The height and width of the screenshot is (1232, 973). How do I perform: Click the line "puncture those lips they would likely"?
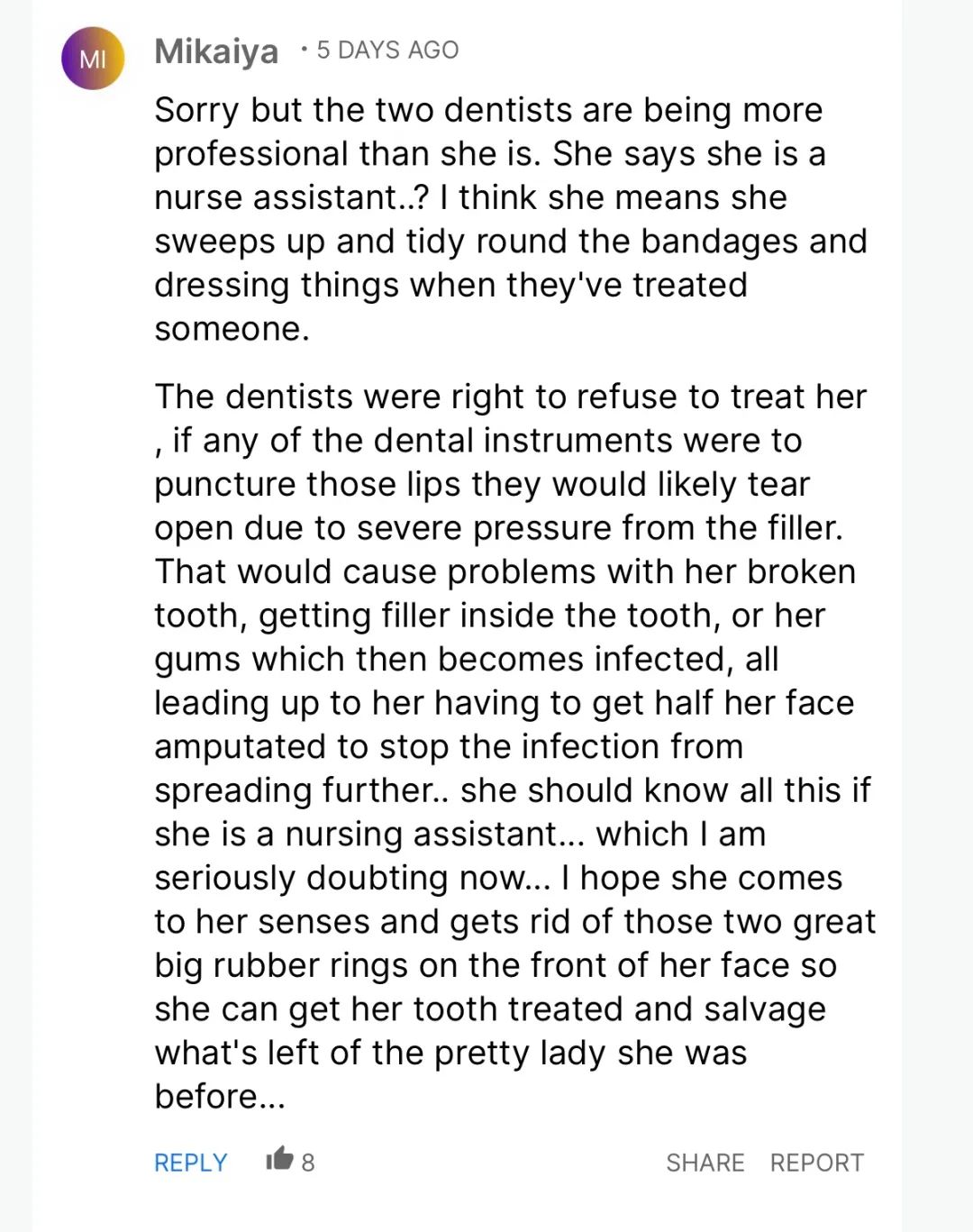[482, 485]
